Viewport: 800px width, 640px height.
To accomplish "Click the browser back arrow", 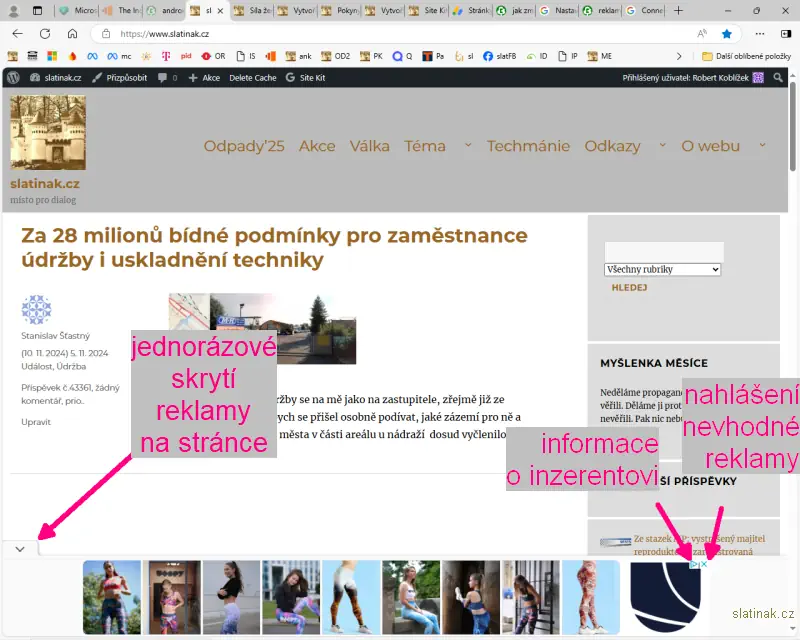I will [20, 33].
